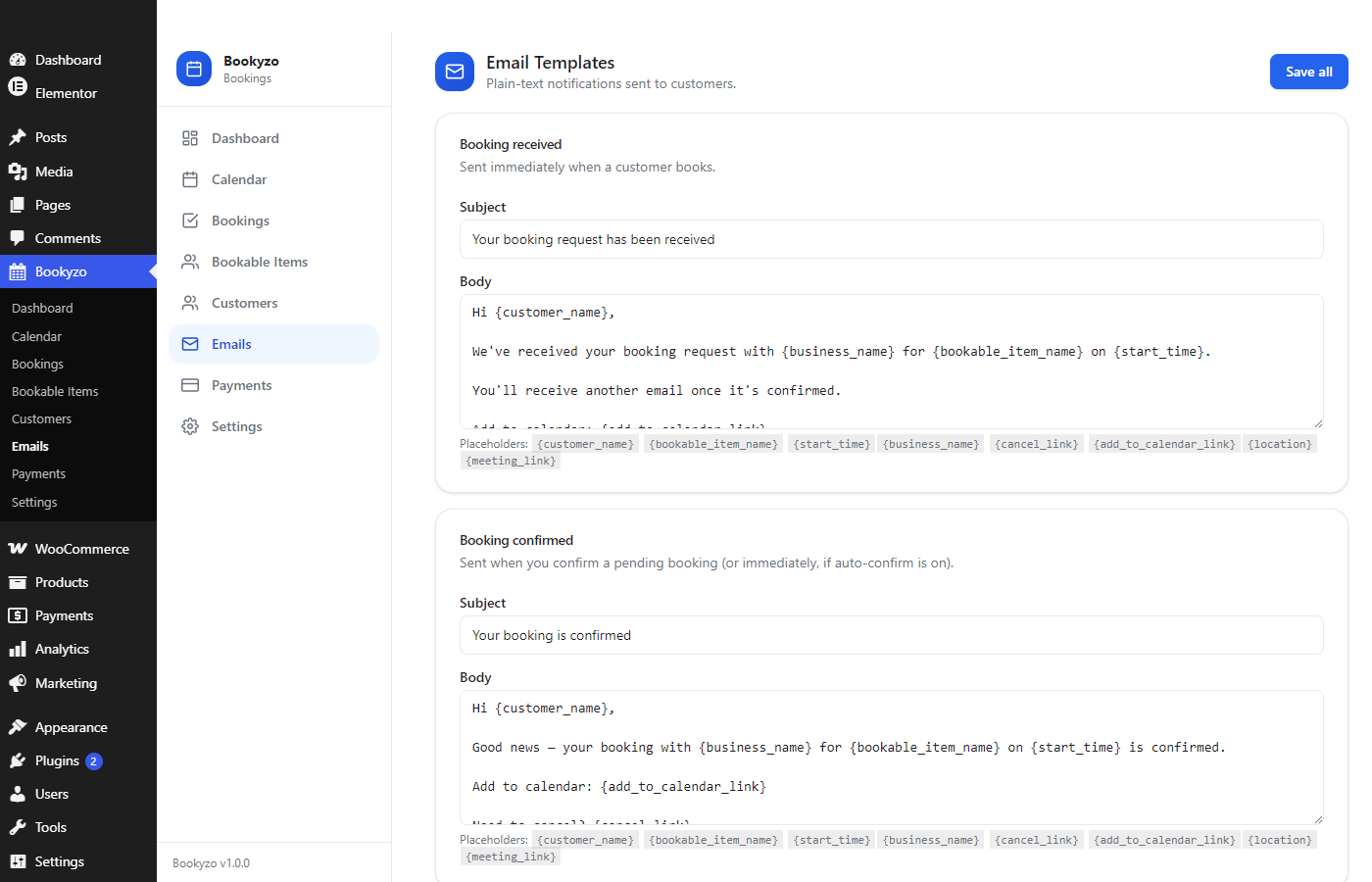Click {cancel_link} placeholder under Booking confirmed
1372x882 pixels.
click(1037, 840)
